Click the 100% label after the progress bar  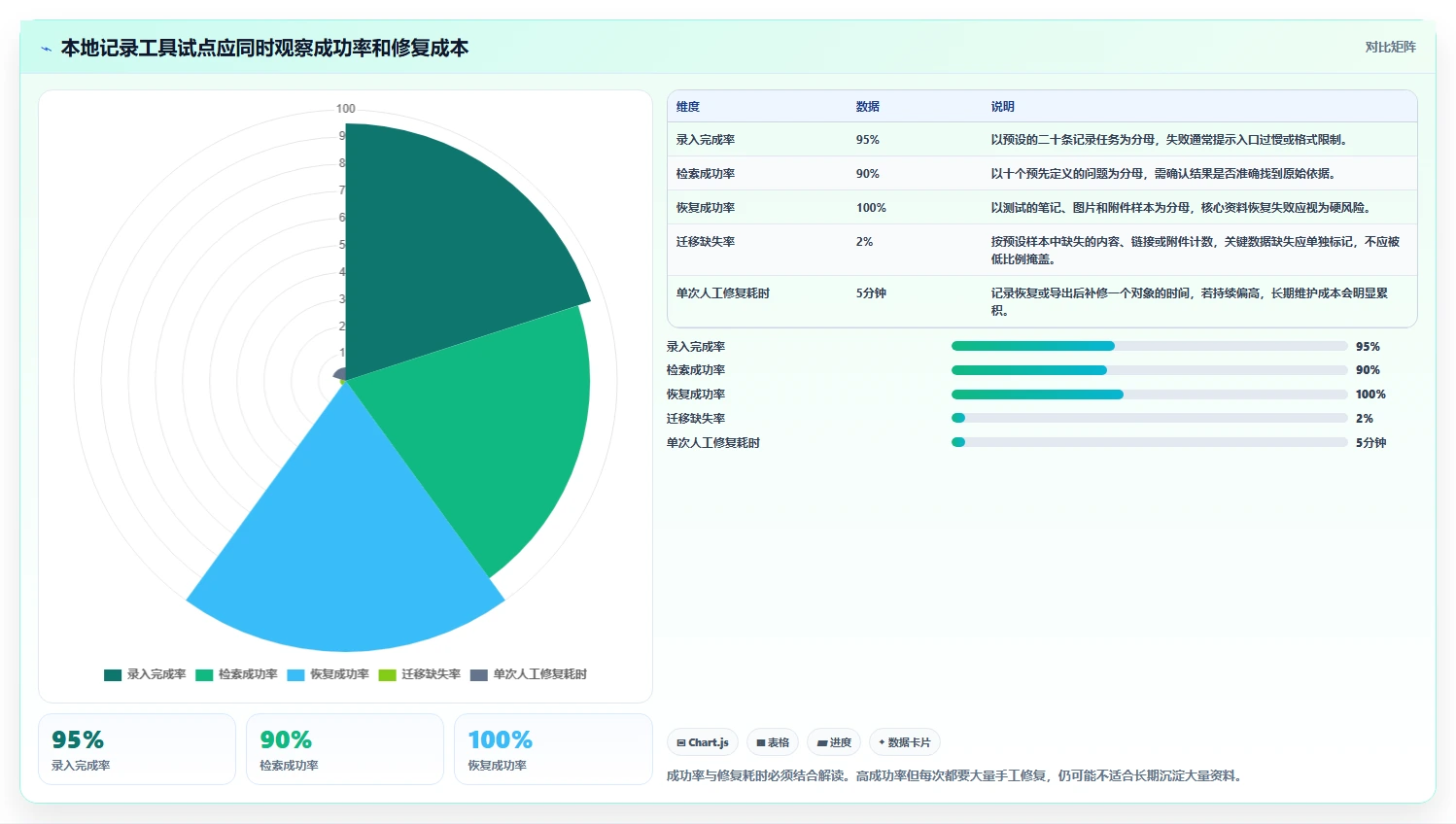(x=1370, y=395)
